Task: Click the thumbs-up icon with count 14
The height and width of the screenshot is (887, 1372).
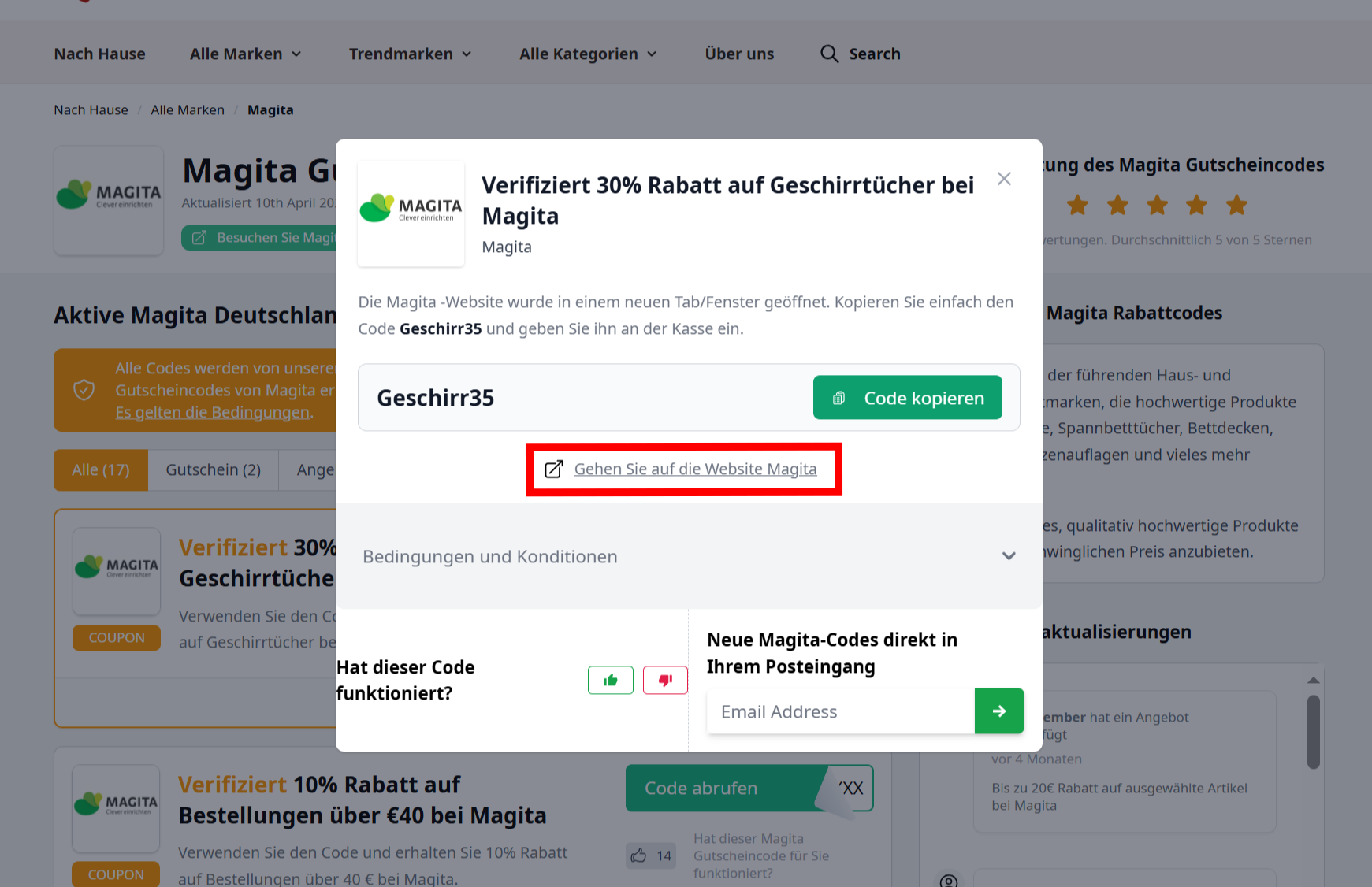Action: pyautogui.click(x=638, y=855)
